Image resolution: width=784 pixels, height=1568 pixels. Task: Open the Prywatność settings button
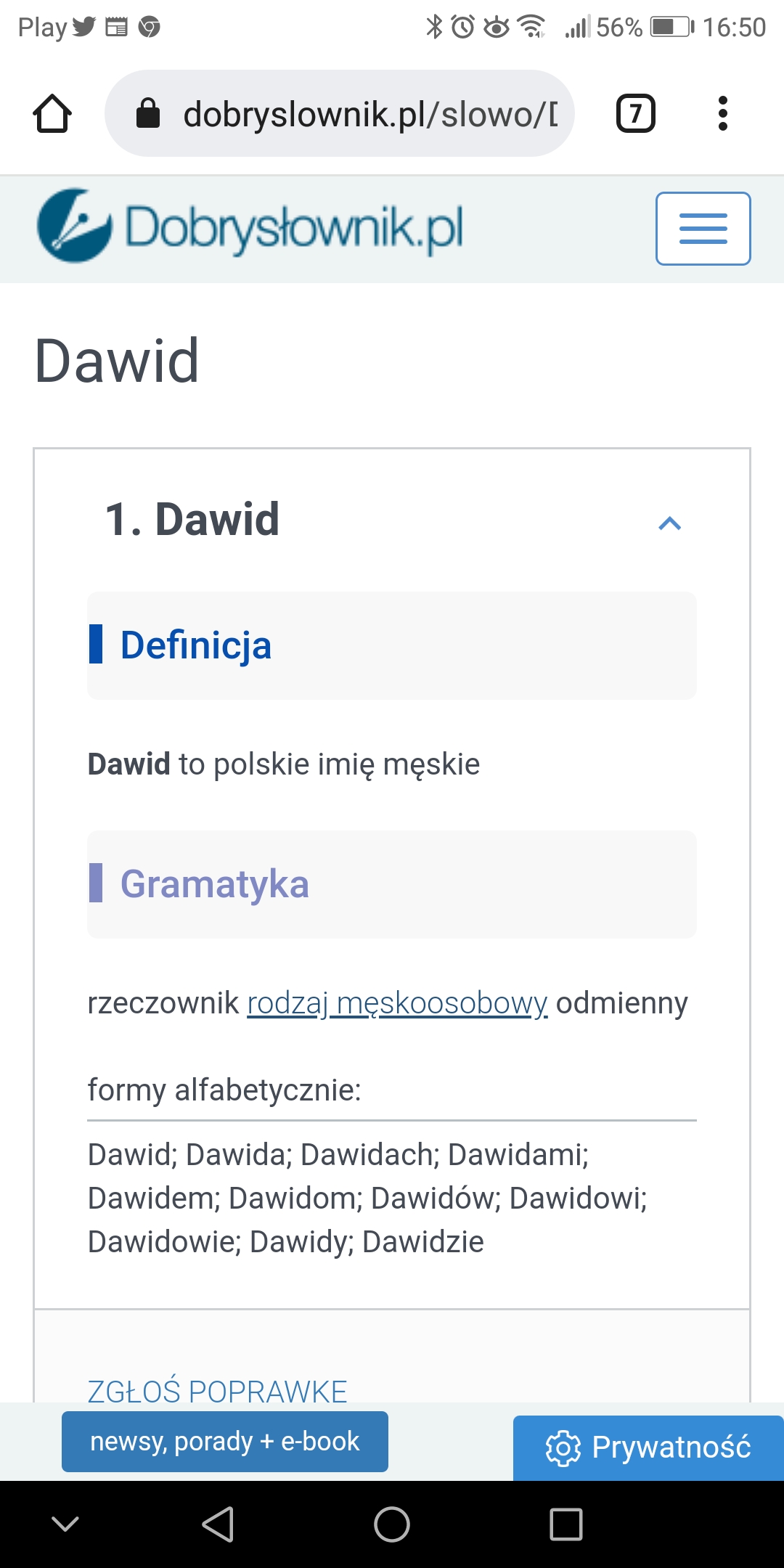(x=648, y=1447)
